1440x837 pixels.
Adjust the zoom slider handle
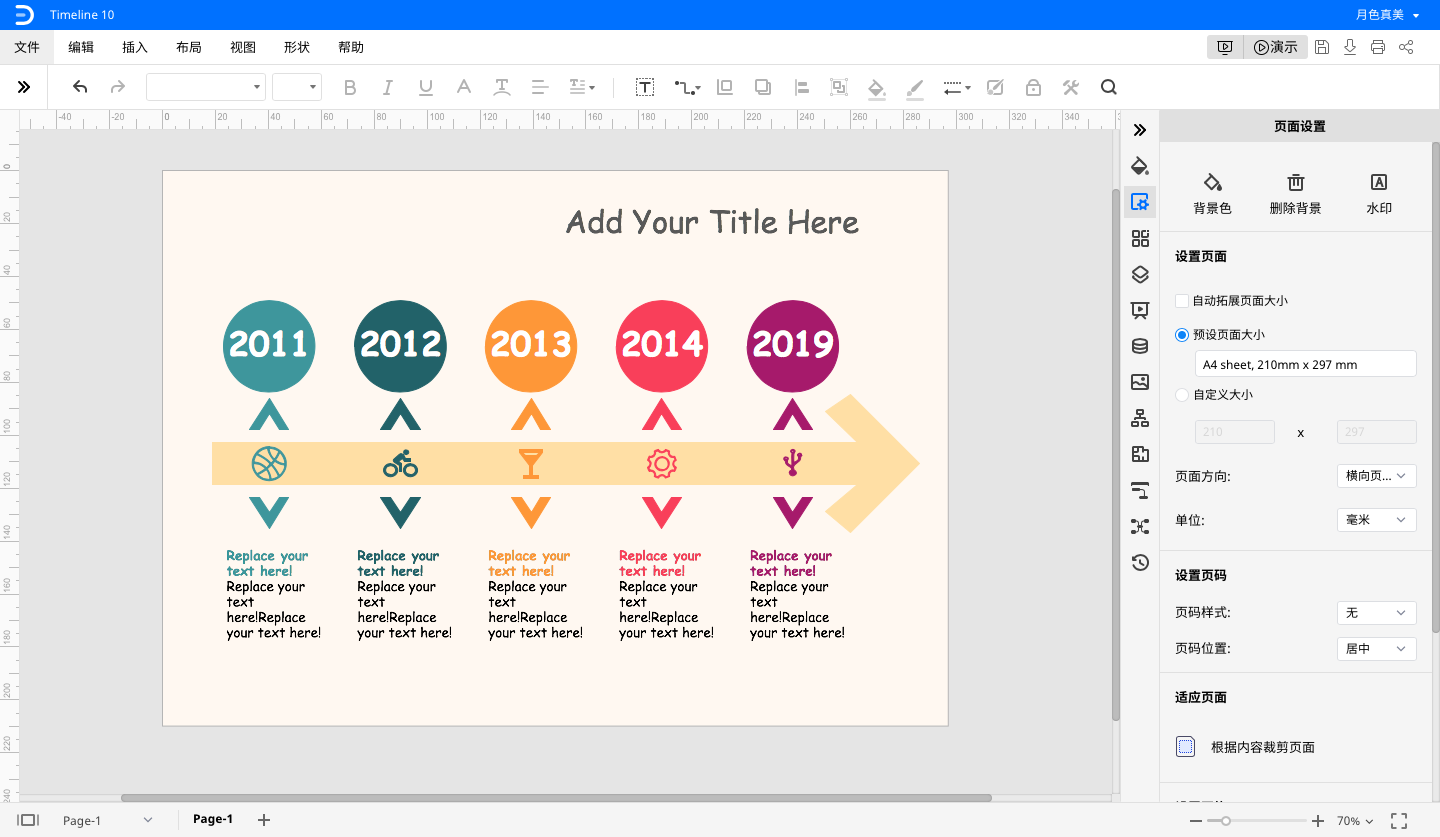click(x=1226, y=821)
